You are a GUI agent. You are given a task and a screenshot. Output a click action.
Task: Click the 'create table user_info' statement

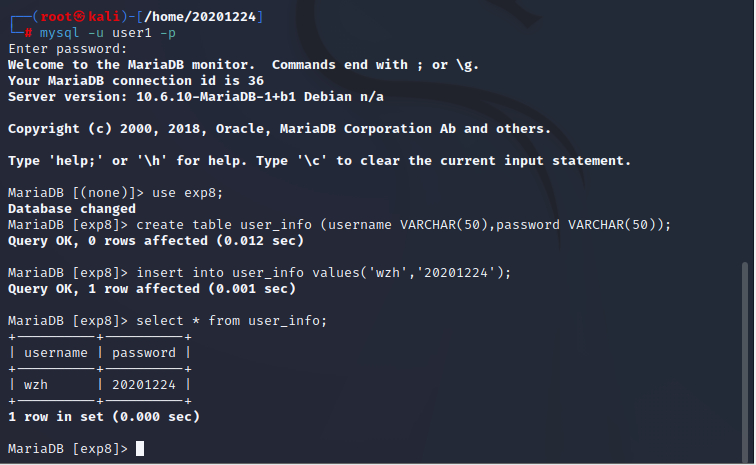(x=403, y=225)
